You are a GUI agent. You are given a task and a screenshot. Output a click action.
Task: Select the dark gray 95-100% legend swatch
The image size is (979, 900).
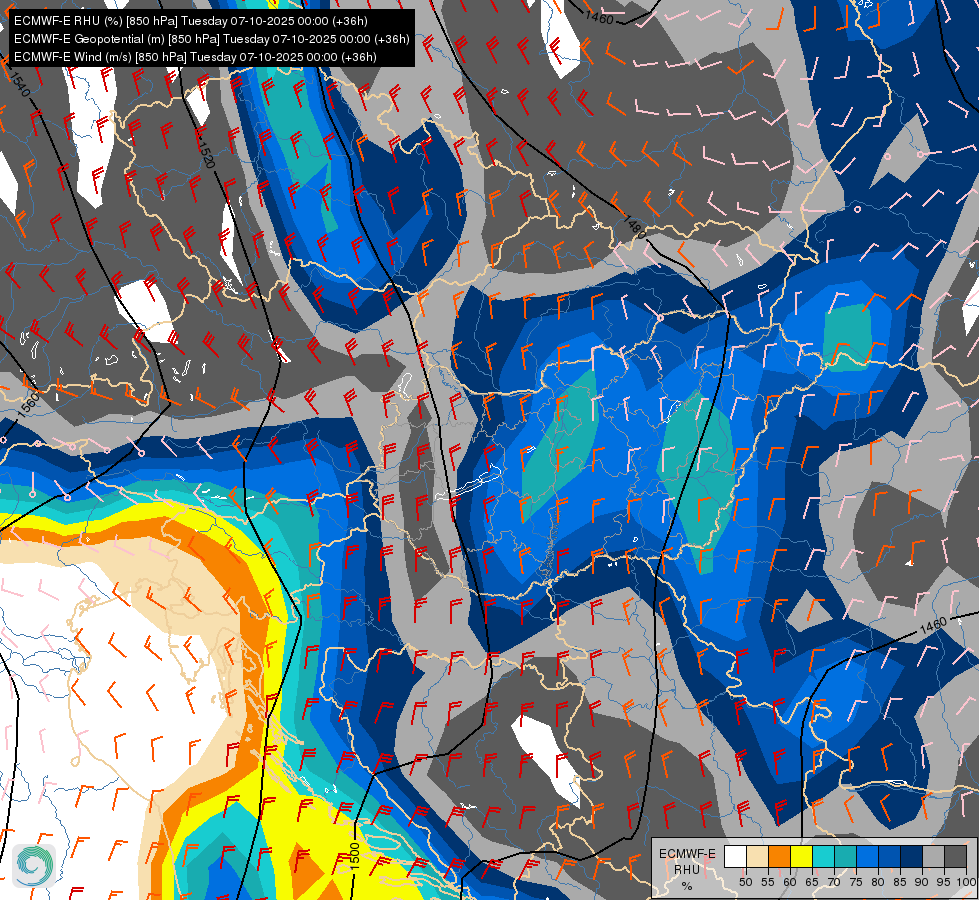(955, 856)
